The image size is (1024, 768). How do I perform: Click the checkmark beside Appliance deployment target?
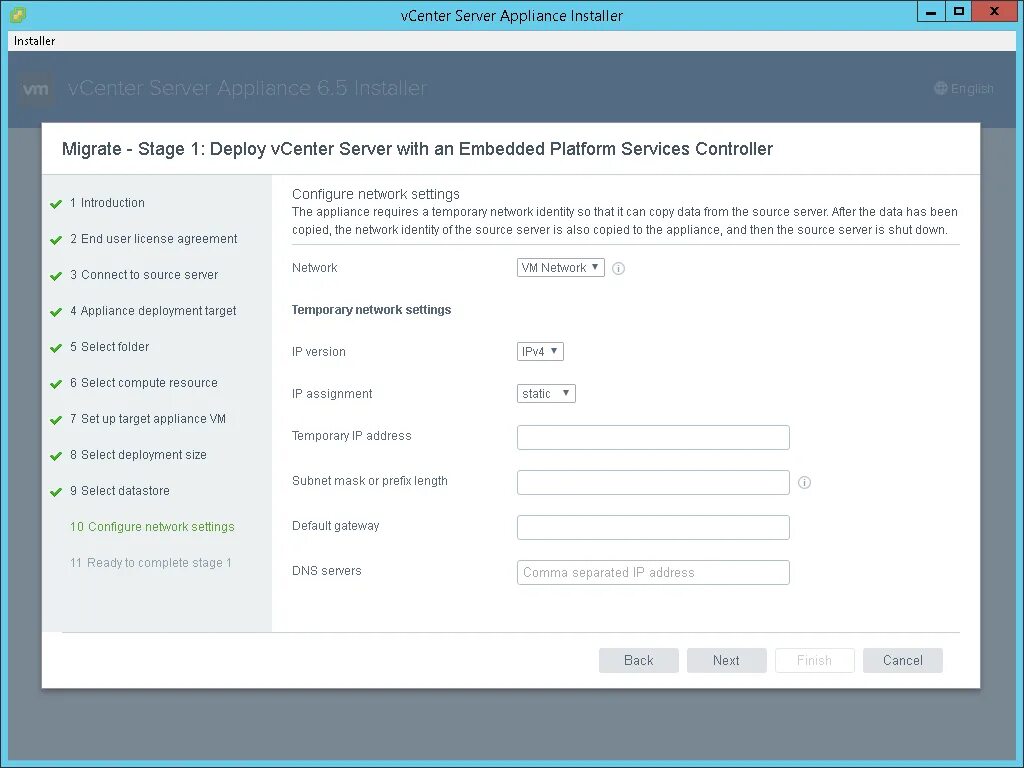tap(56, 312)
